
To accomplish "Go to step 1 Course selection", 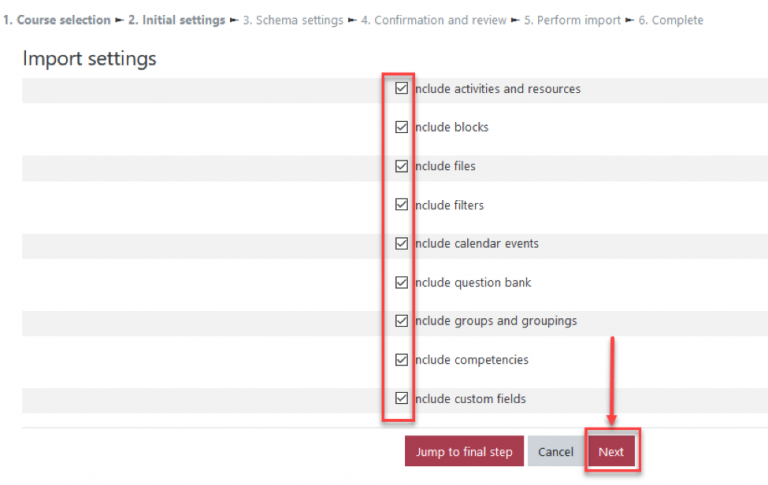I will click(57, 20).
